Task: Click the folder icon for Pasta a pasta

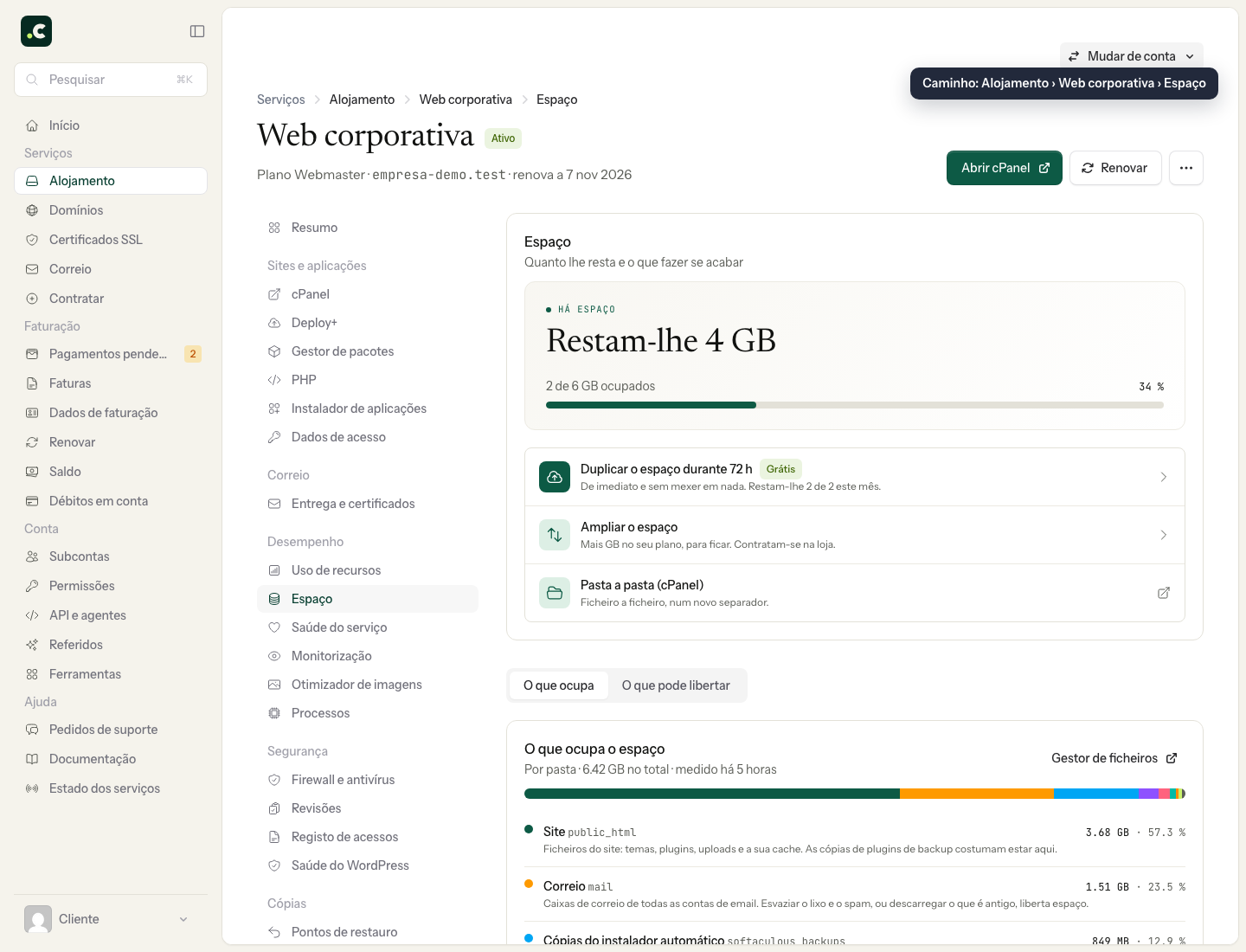Action: pos(555,593)
